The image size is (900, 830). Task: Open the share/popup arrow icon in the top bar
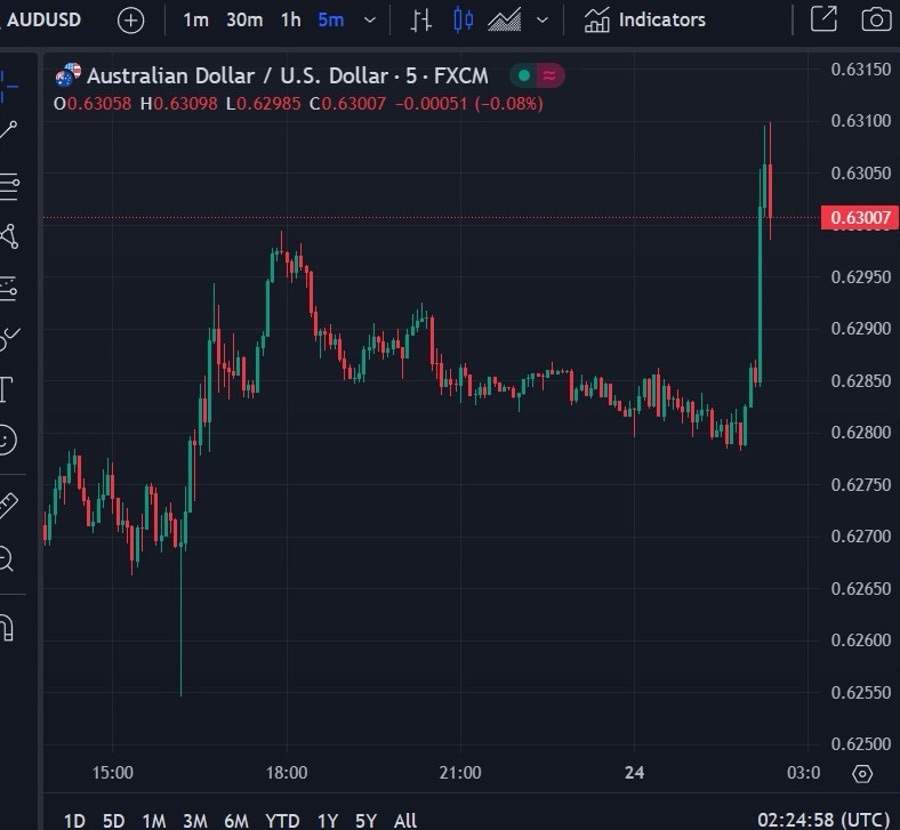pos(823,19)
